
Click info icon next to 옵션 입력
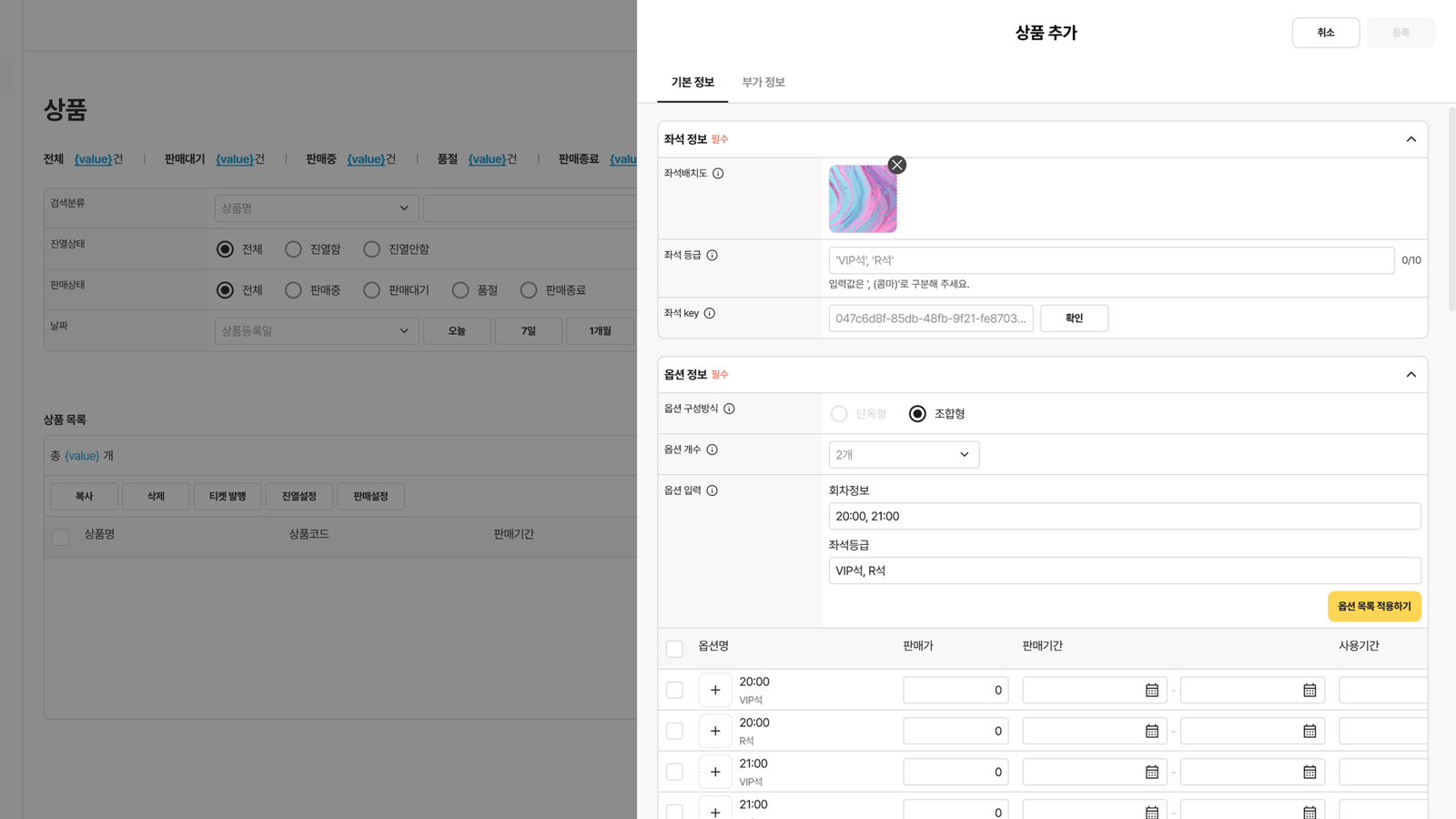pos(713,490)
